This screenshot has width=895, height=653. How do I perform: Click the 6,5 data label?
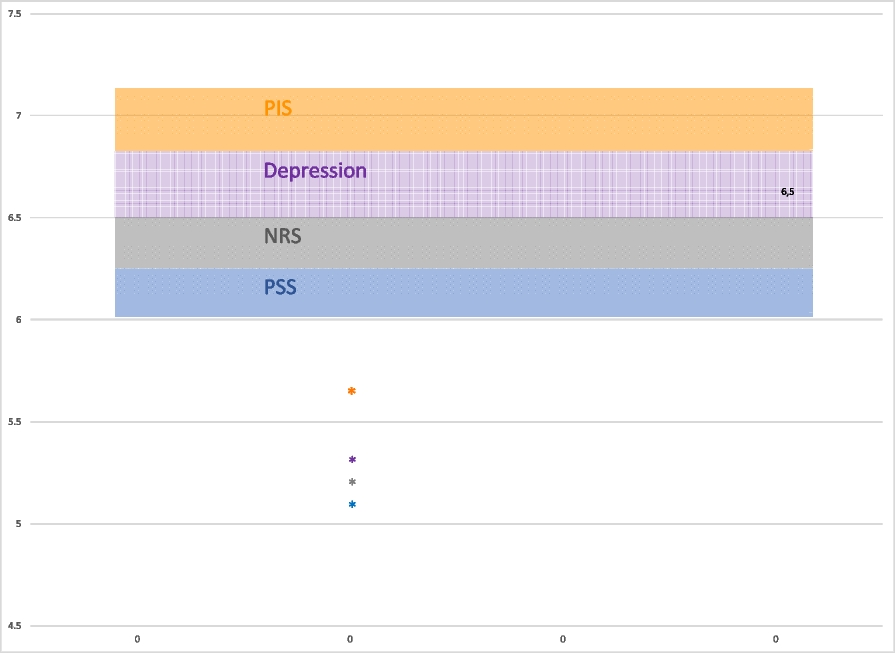pyautogui.click(x=788, y=191)
